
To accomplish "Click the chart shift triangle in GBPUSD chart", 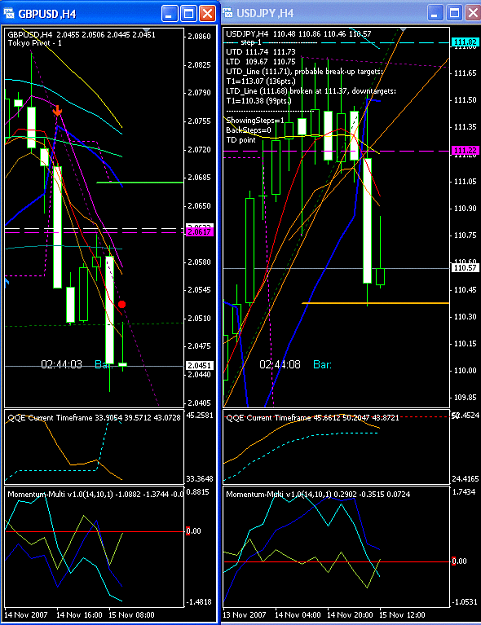I will (146, 30).
